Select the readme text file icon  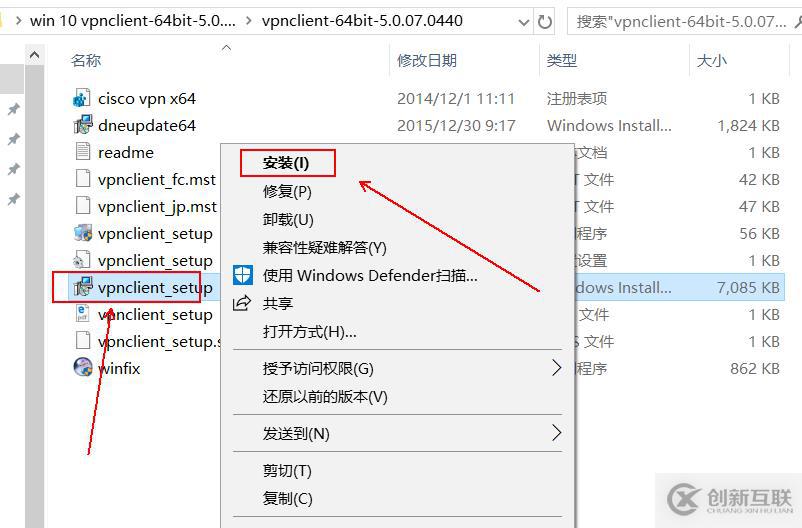82,152
